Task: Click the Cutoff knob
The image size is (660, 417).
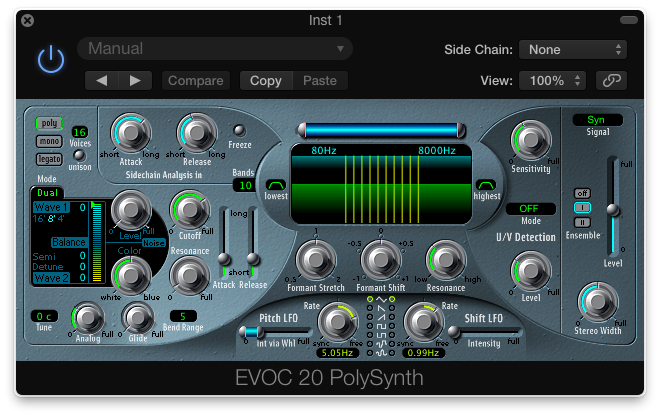Action: [190, 210]
